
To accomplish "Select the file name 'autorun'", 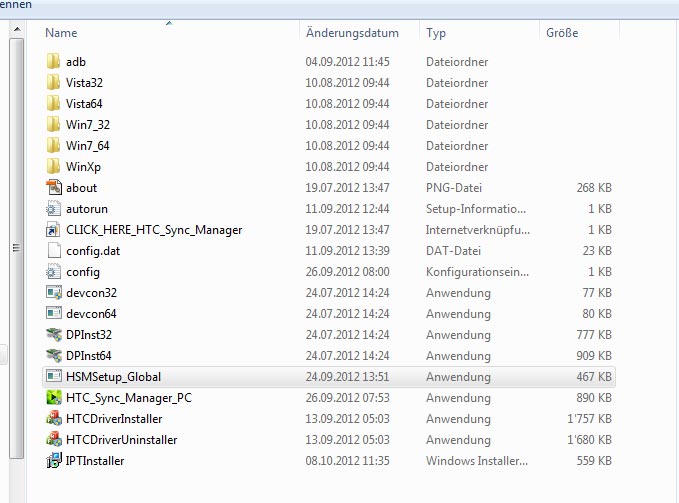I will click(x=87, y=209).
